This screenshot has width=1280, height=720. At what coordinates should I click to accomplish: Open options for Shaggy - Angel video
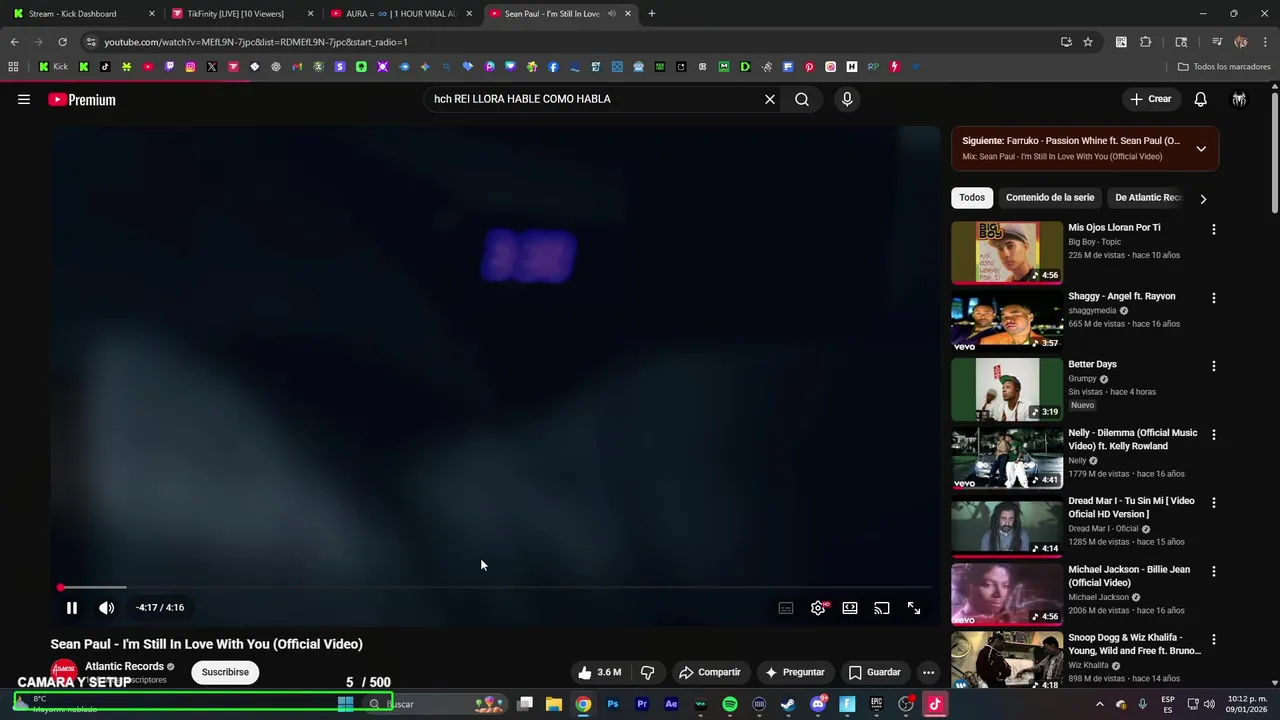tap(1214, 298)
